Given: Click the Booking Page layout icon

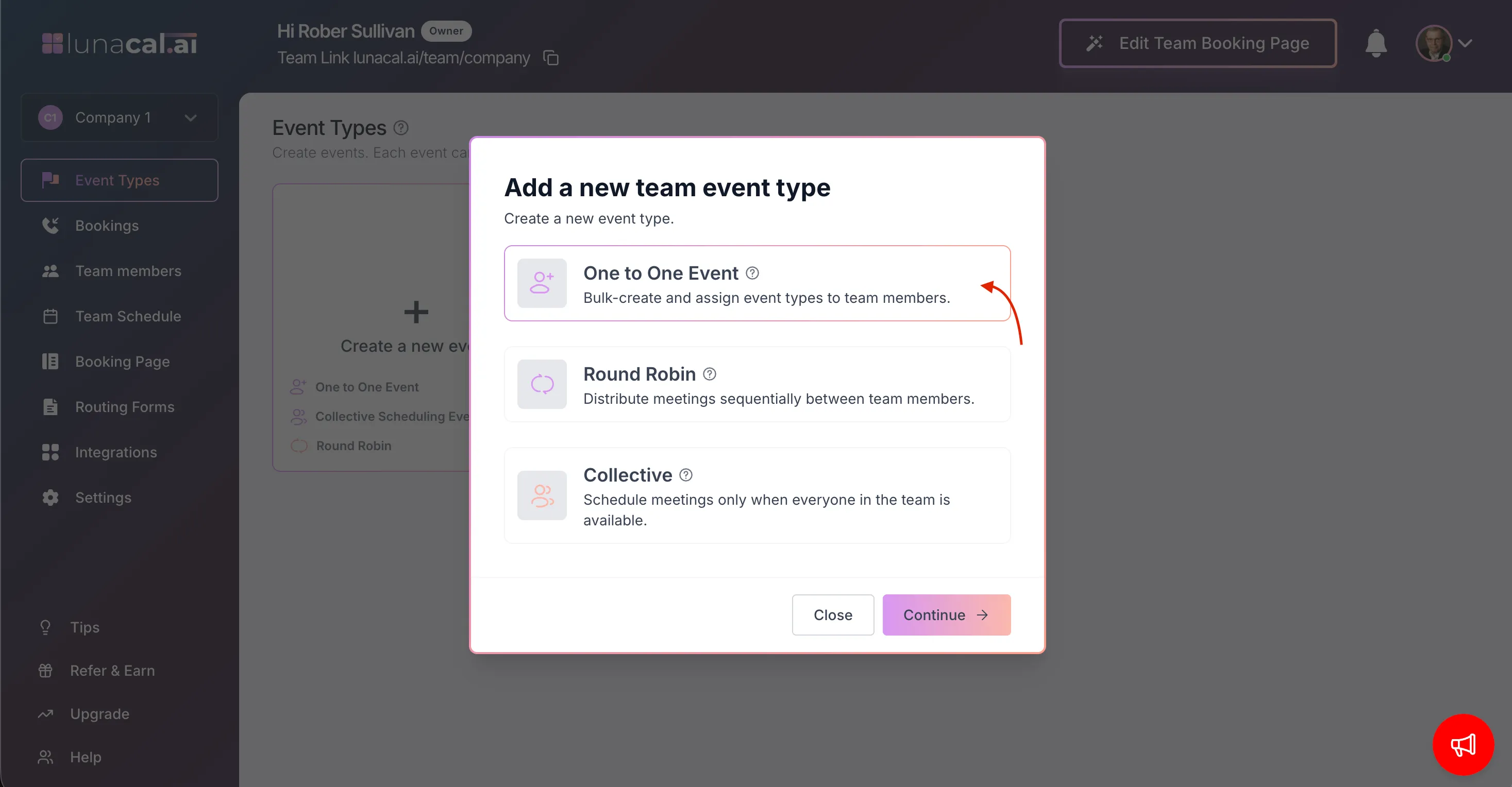Looking at the screenshot, I should (51, 361).
